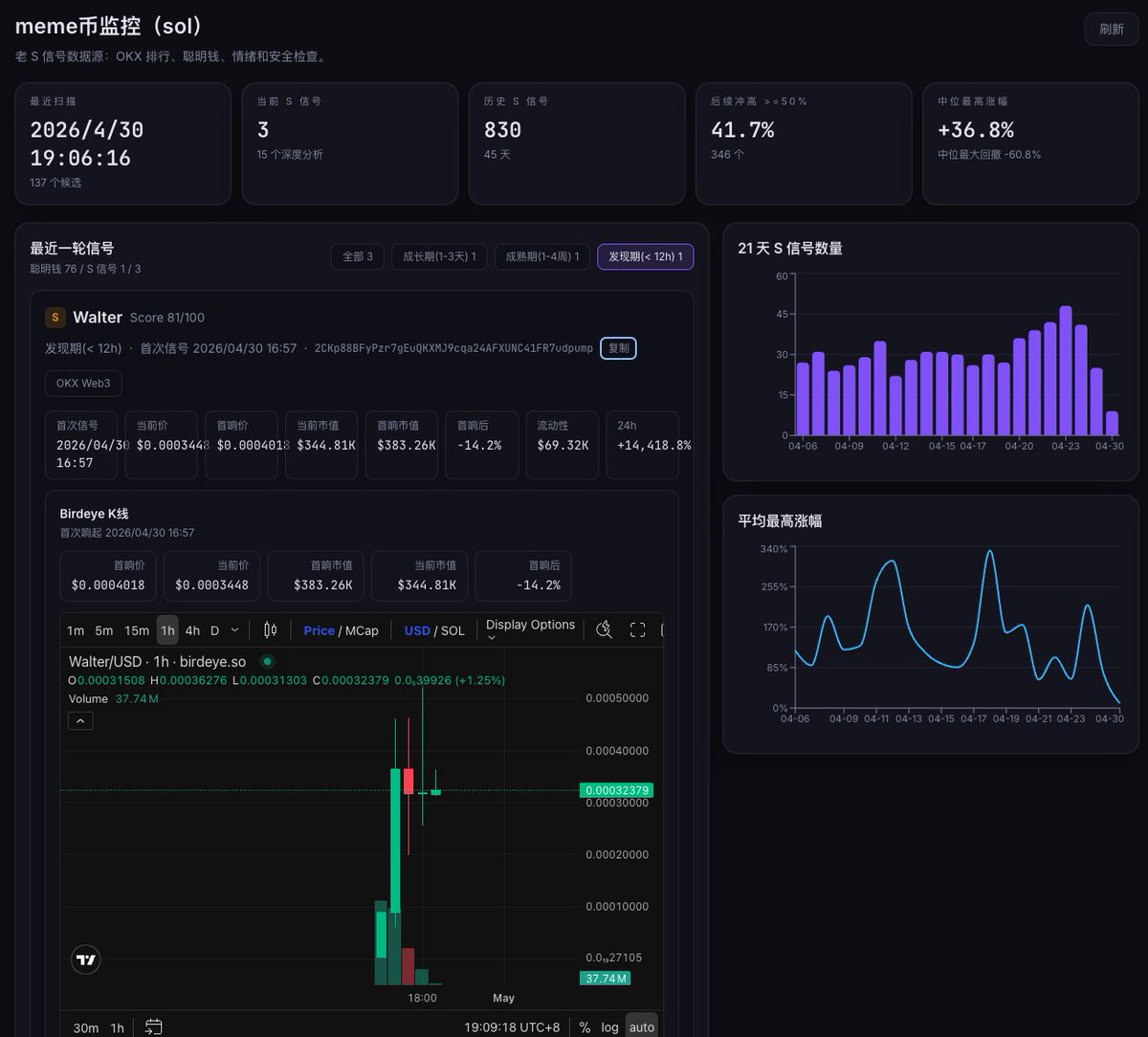Open the go-to-date calendar icon
The width and height of the screenshot is (1148, 1037).
click(x=153, y=1027)
